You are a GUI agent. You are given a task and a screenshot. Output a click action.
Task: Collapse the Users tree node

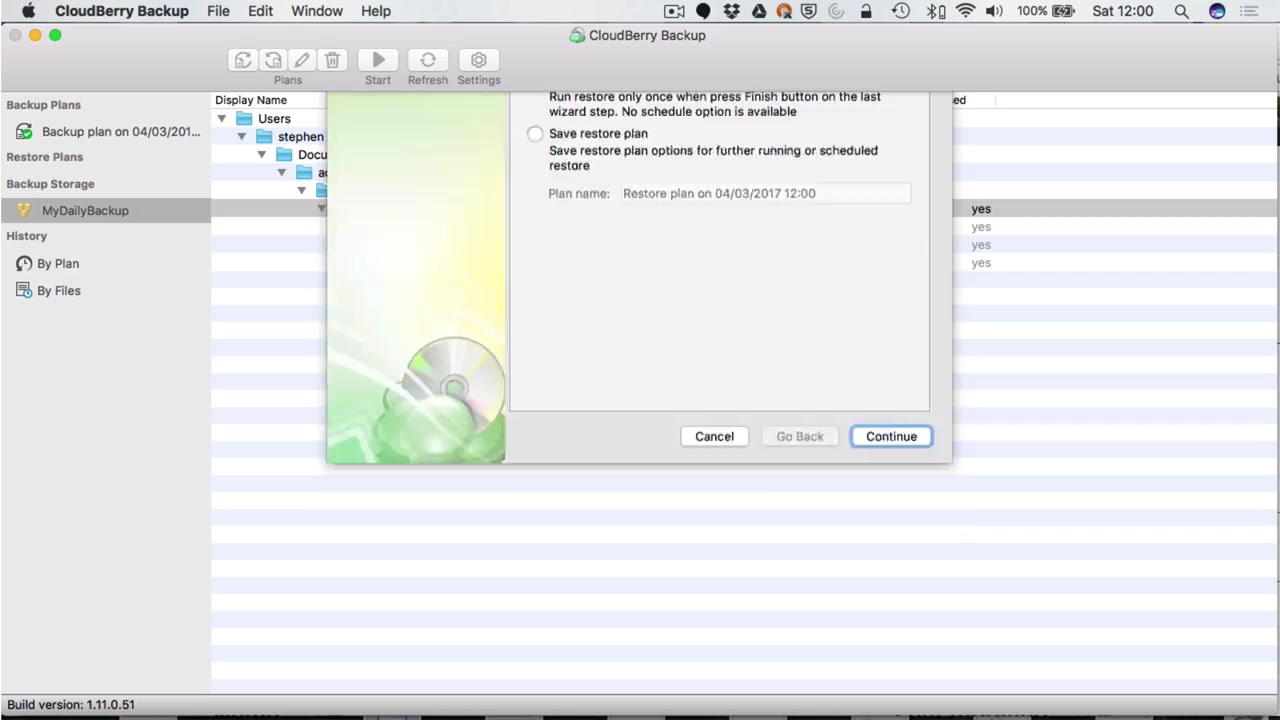pos(222,119)
